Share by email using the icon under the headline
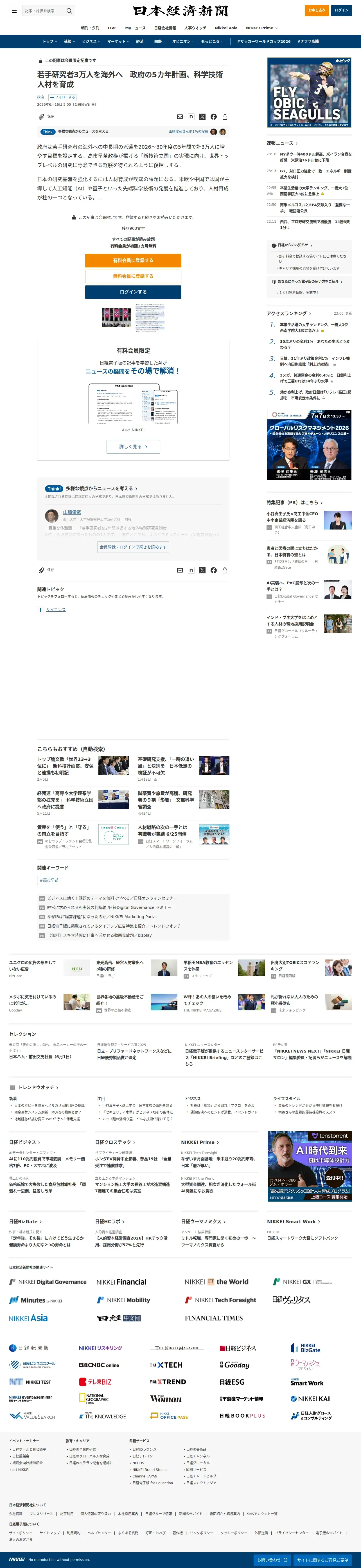 tap(180, 117)
